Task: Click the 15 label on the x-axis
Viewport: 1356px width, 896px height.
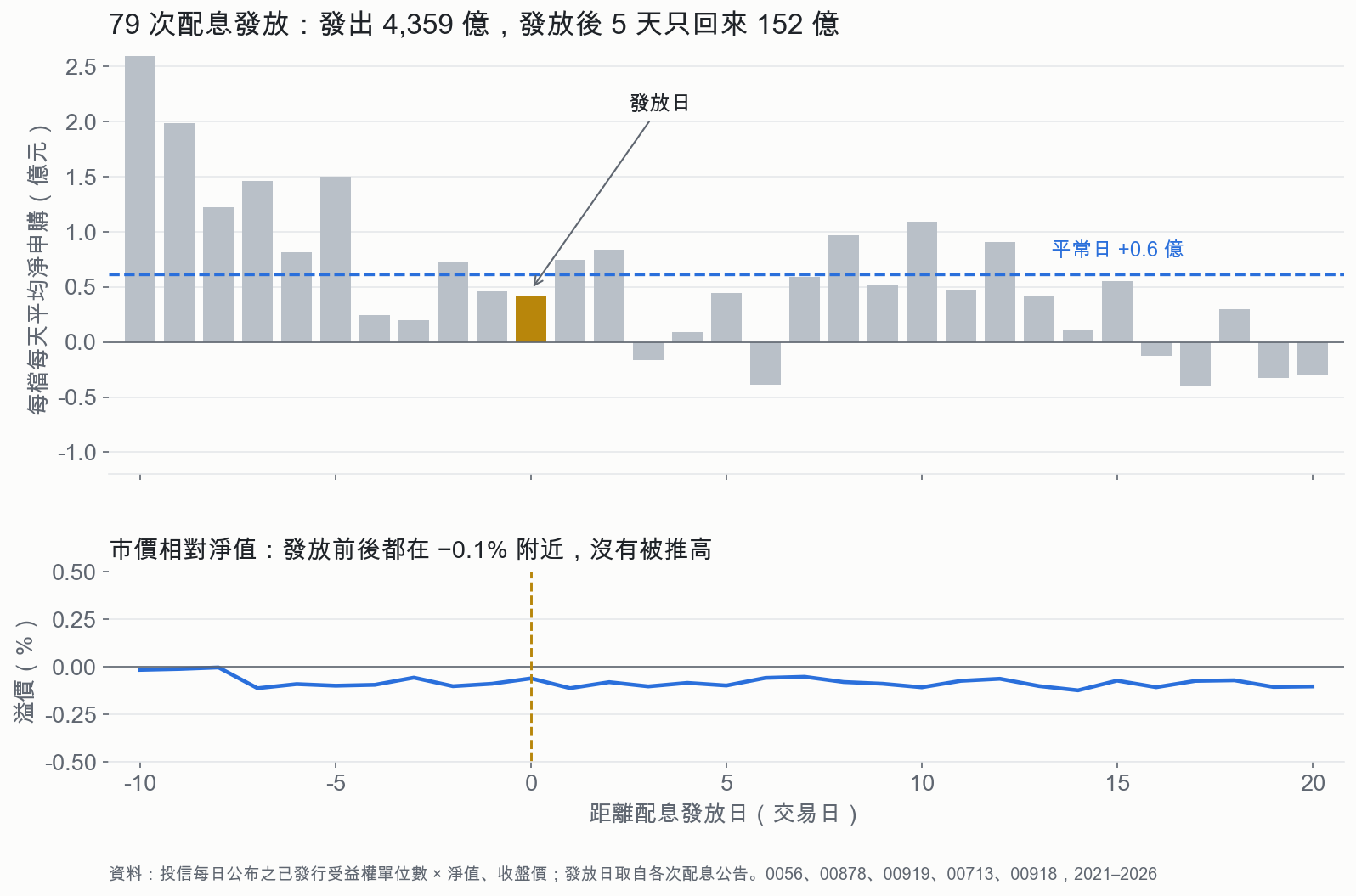Action: pos(1117,783)
